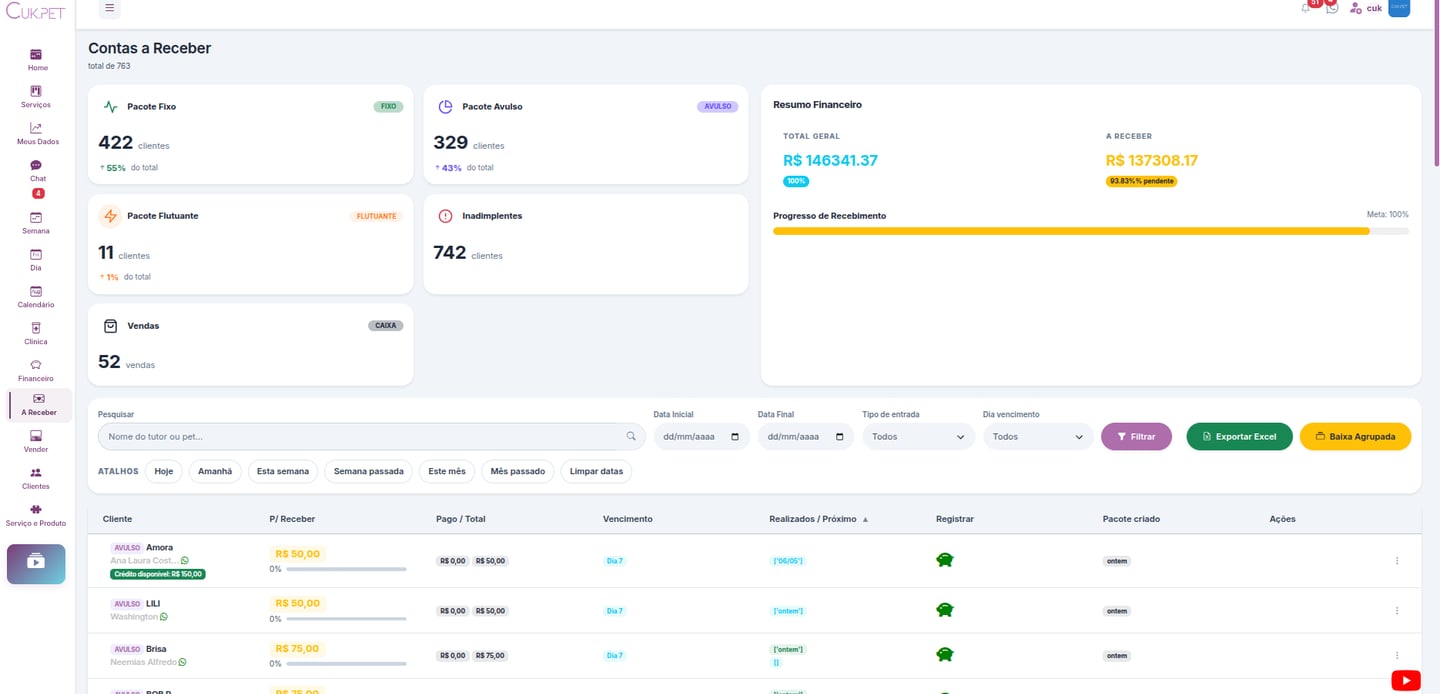Go to Calendário in the sidebar

(x=36, y=297)
